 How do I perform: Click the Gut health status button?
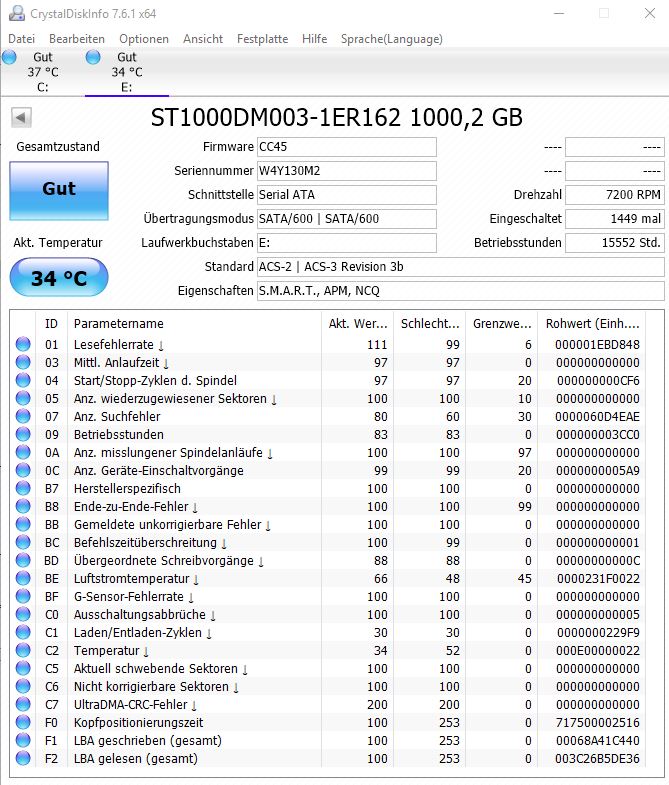click(59, 191)
